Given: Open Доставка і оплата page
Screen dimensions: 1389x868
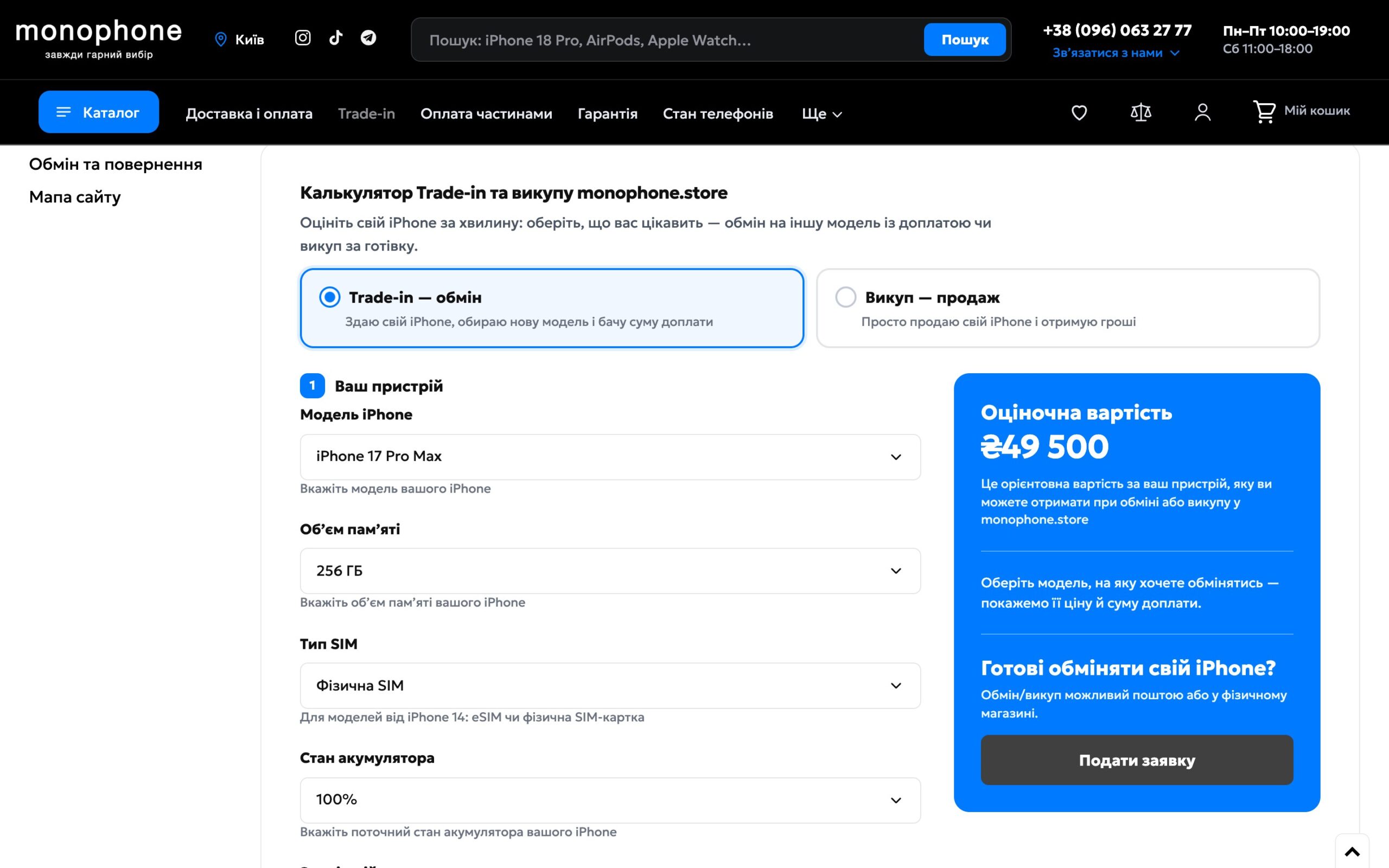Looking at the screenshot, I should pos(249,114).
